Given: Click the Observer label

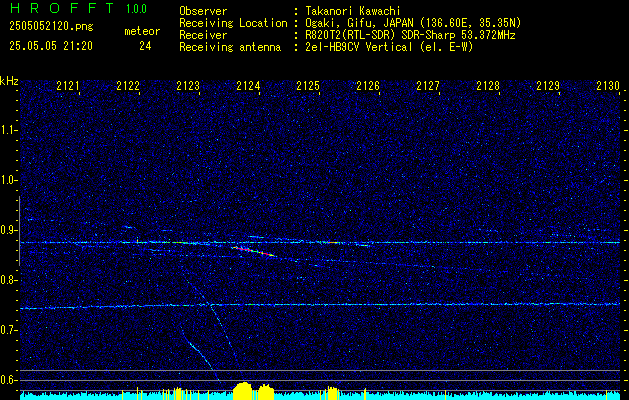Looking at the screenshot, I should coord(203,11).
